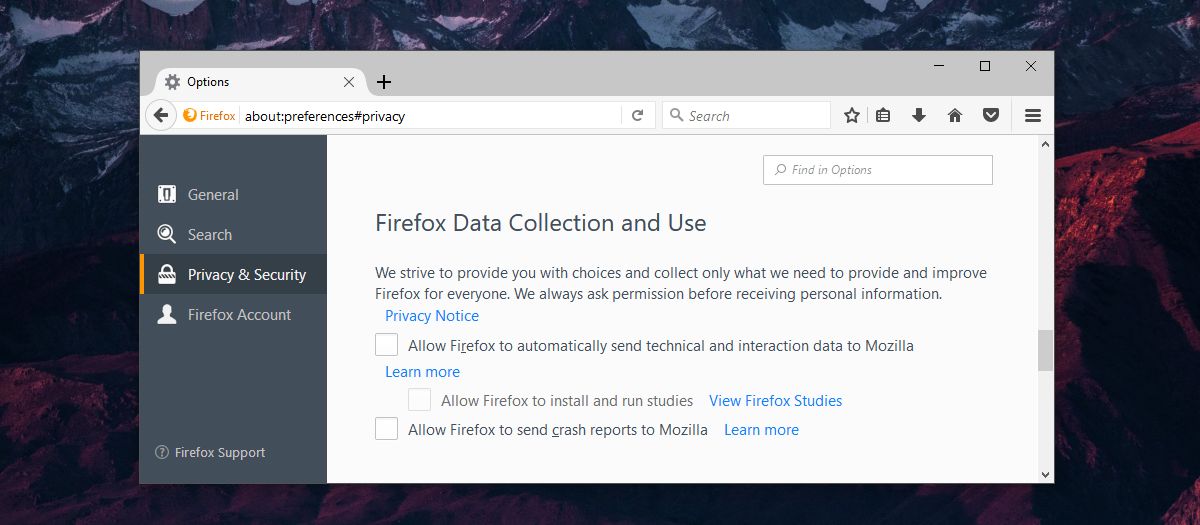This screenshot has width=1200, height=525.
Task: Click the Back arrow button
Action: pyautogui.click(x=160, y=115)
